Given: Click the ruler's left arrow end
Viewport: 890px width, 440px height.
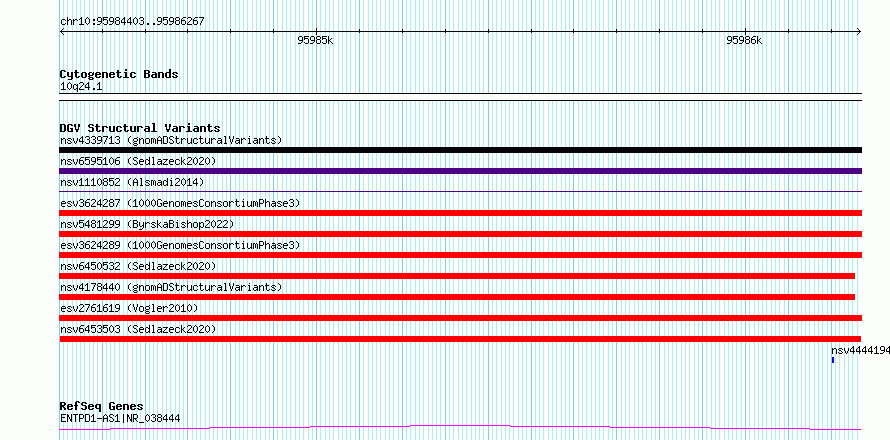Looking at the screenshot, I should 62,32.
